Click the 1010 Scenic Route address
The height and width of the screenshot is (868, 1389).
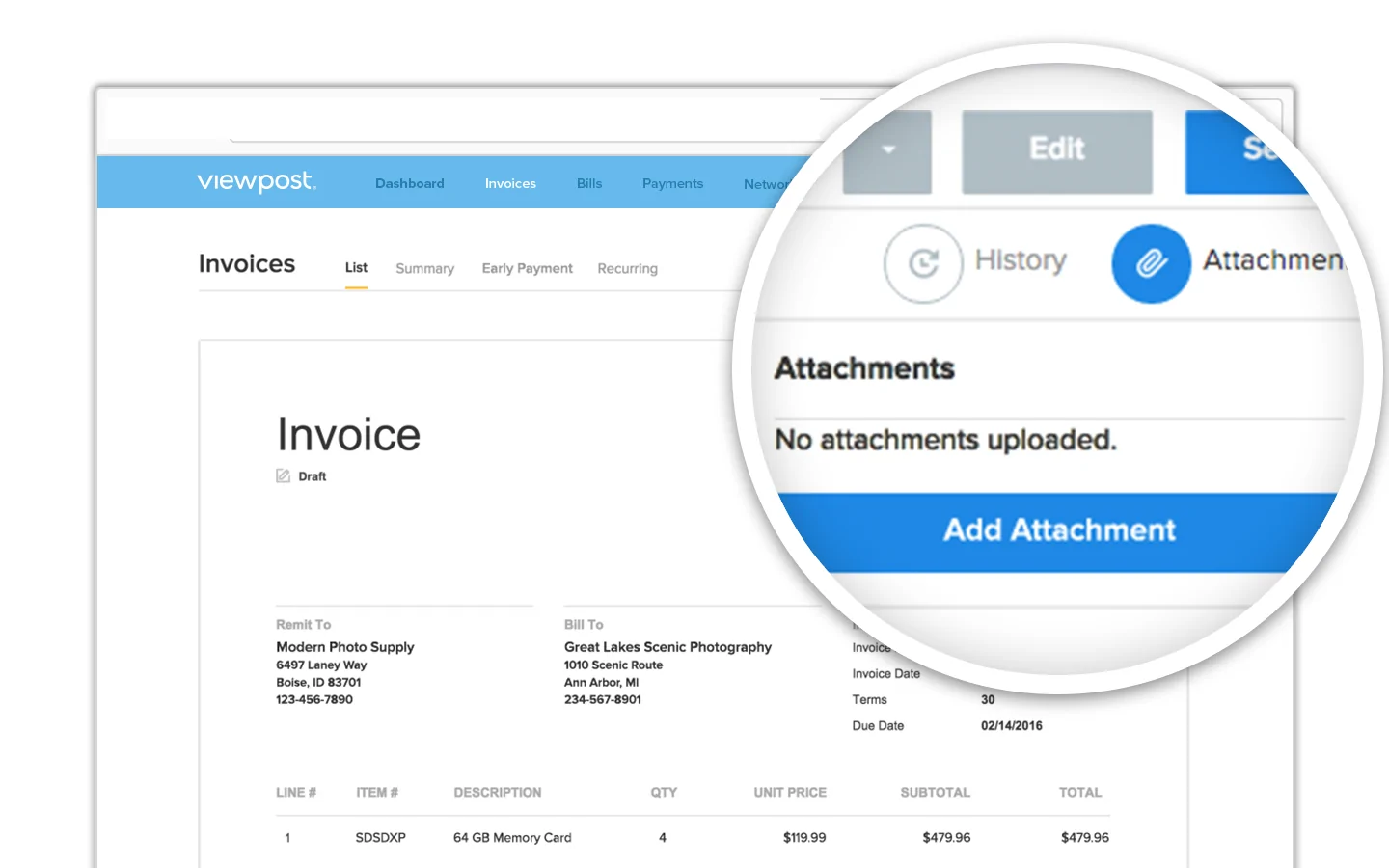coord(613,665)
